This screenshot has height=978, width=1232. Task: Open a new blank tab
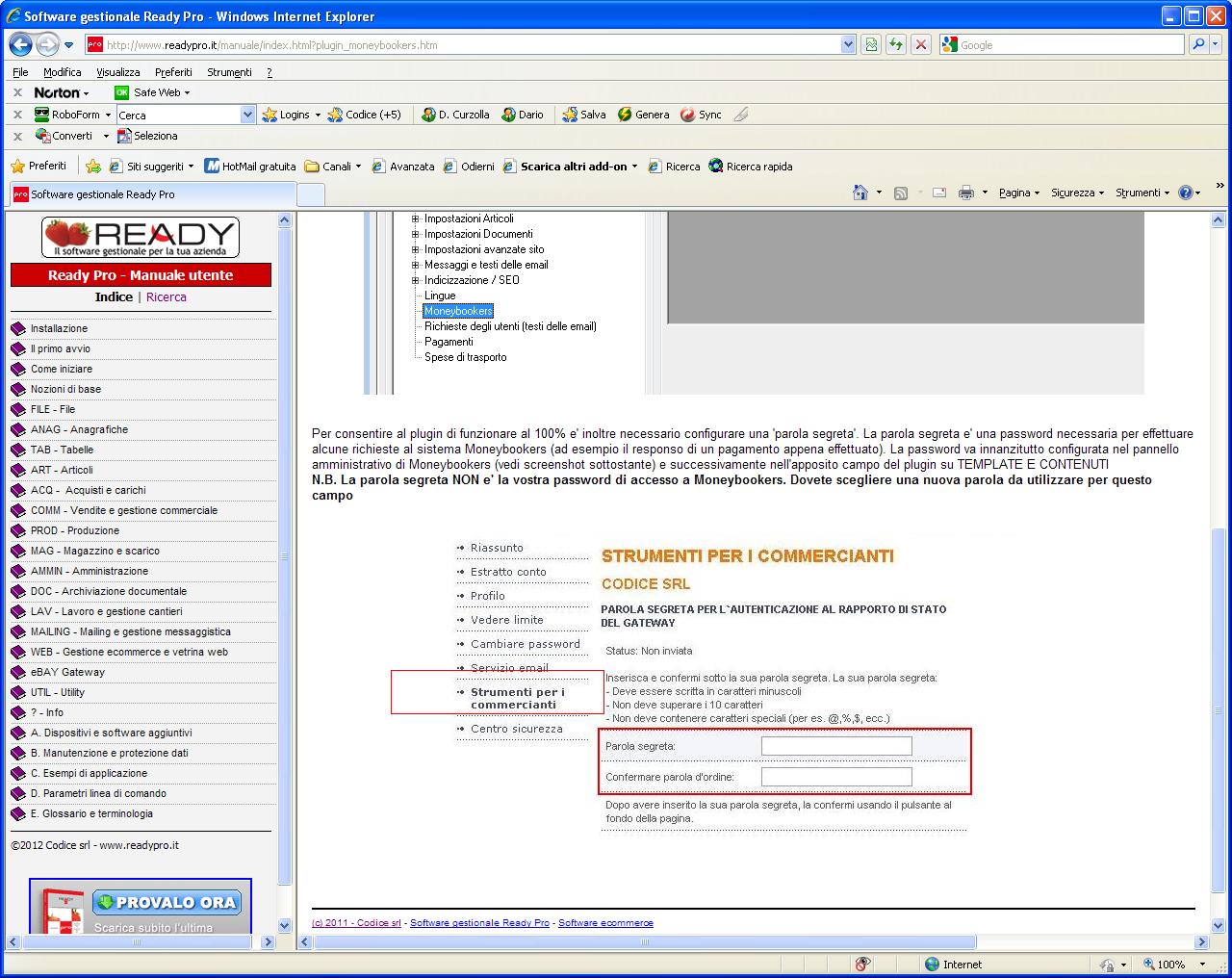(x=310, y=194)
